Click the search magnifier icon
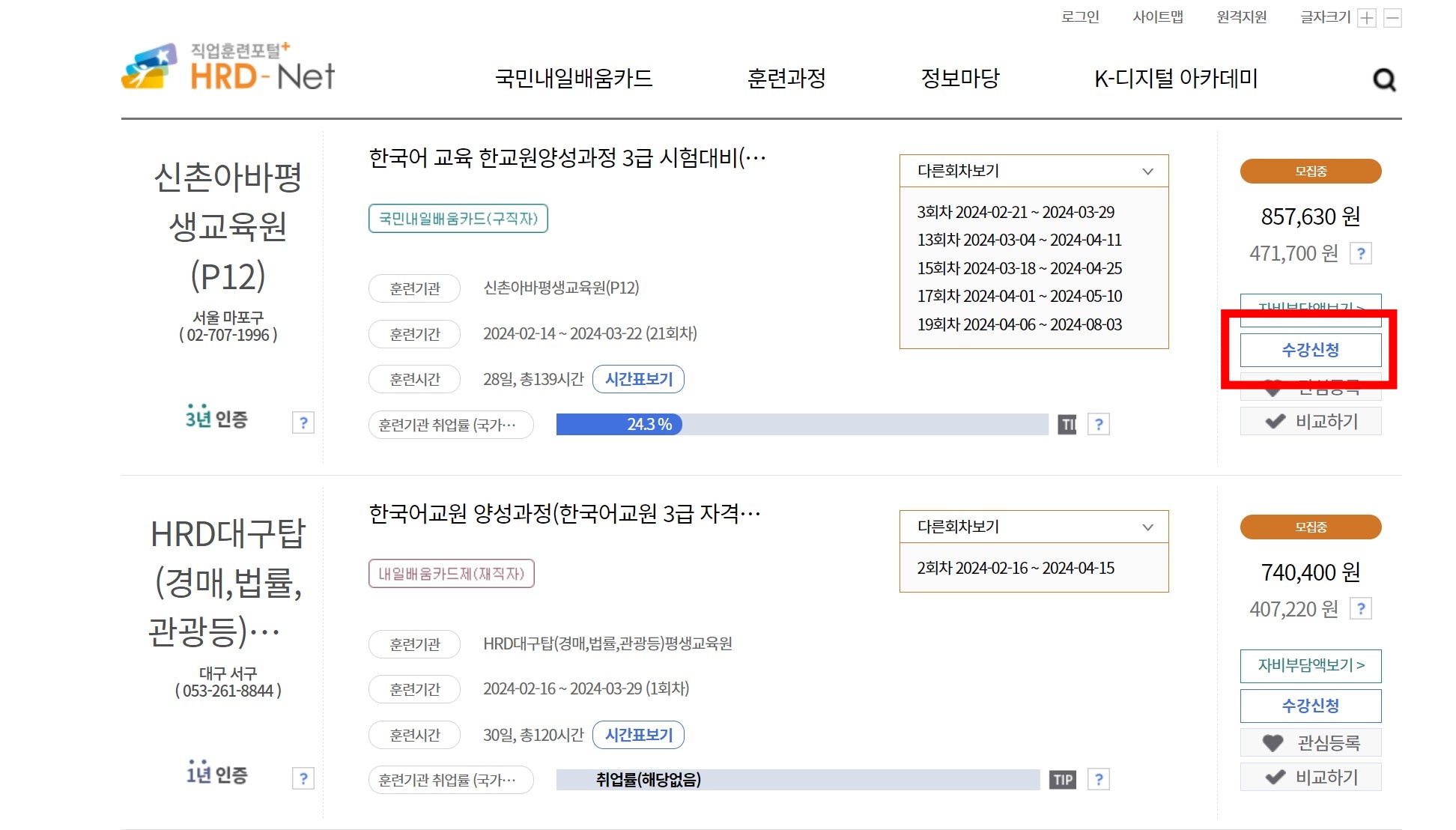 pyautogui.click(x=1384, y=79)
